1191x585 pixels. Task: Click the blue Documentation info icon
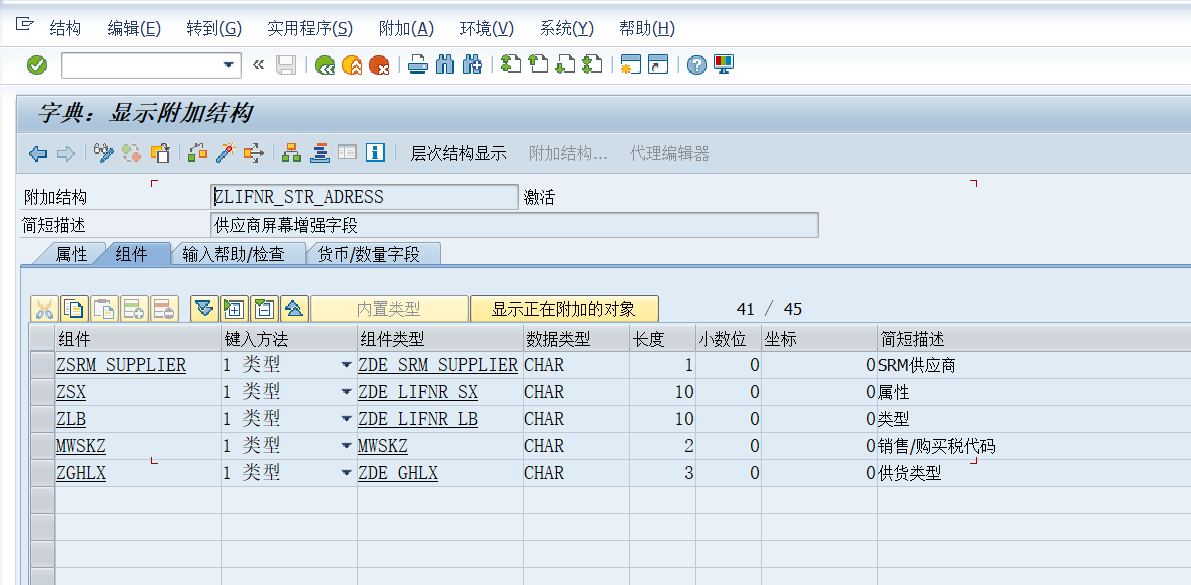coord(375,153)
